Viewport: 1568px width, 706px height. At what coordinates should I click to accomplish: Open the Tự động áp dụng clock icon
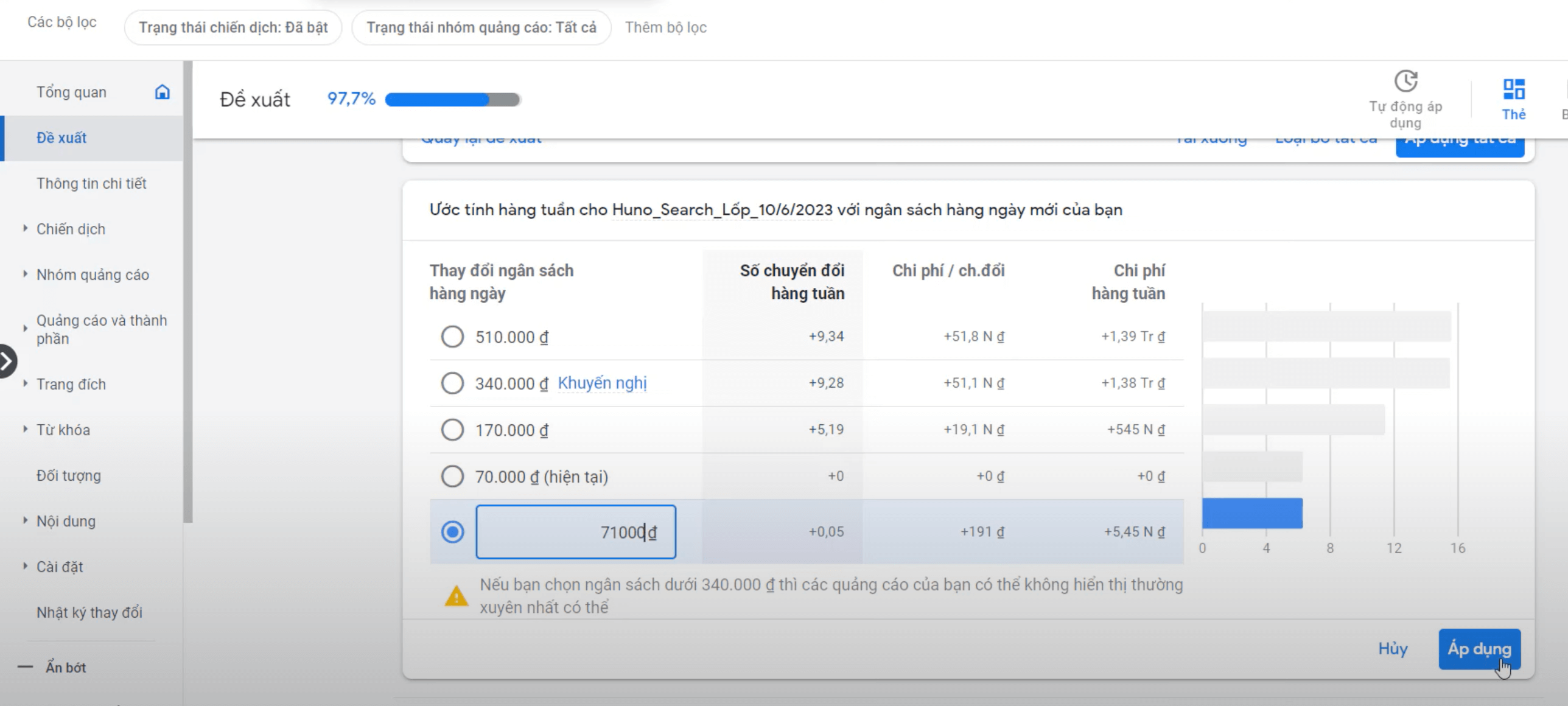pyautogui.click(x=1405, y=81)
